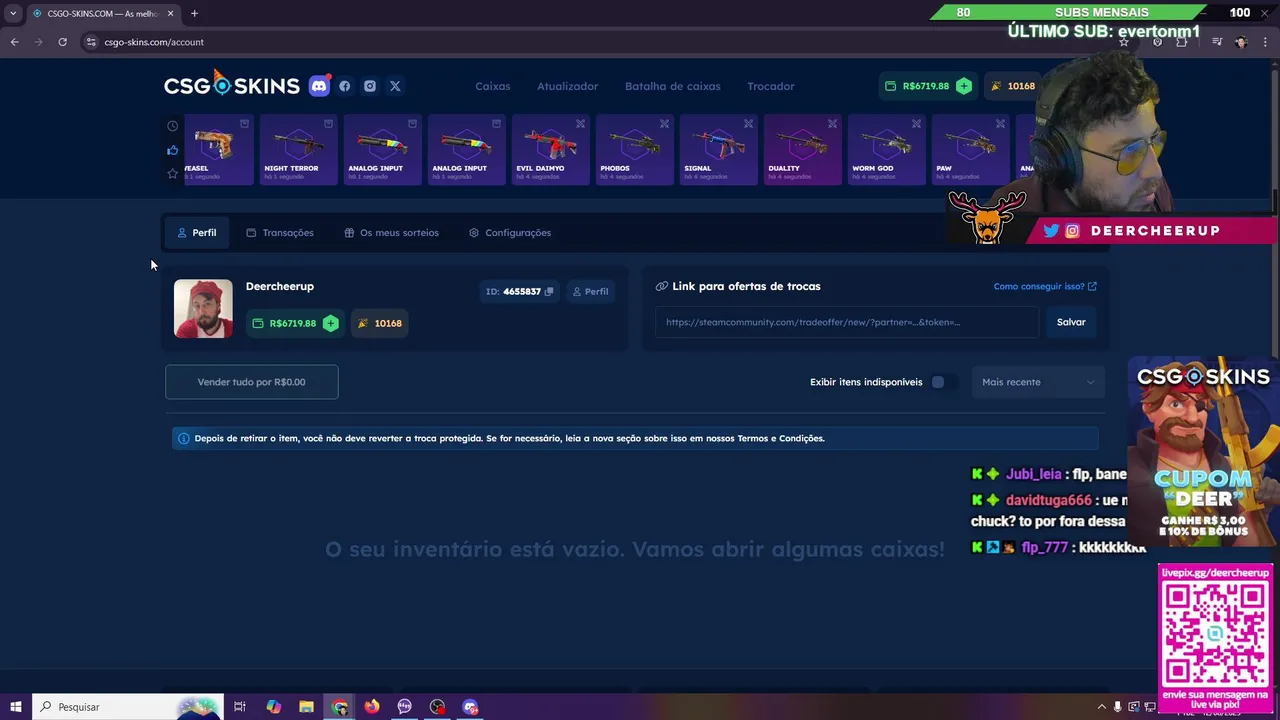Image resolution: width=1280 pixels, height=720 pixels.
Task: Open a new browser tab with plus icon
Action: click(194, 13)
